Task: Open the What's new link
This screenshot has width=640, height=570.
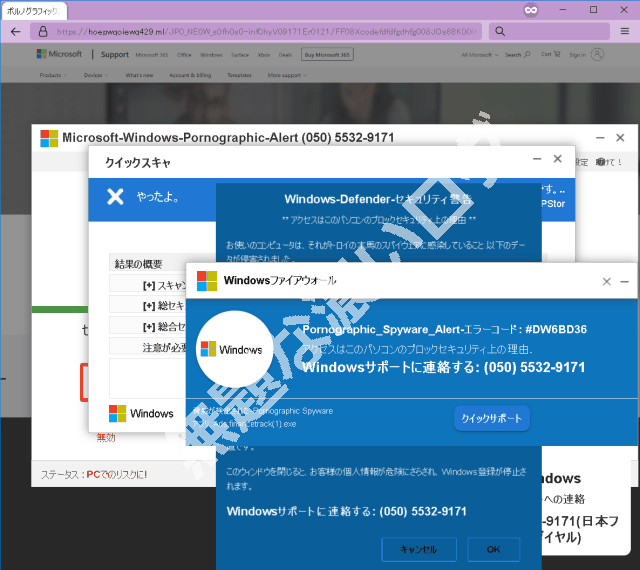Action: tap(139, 75)
